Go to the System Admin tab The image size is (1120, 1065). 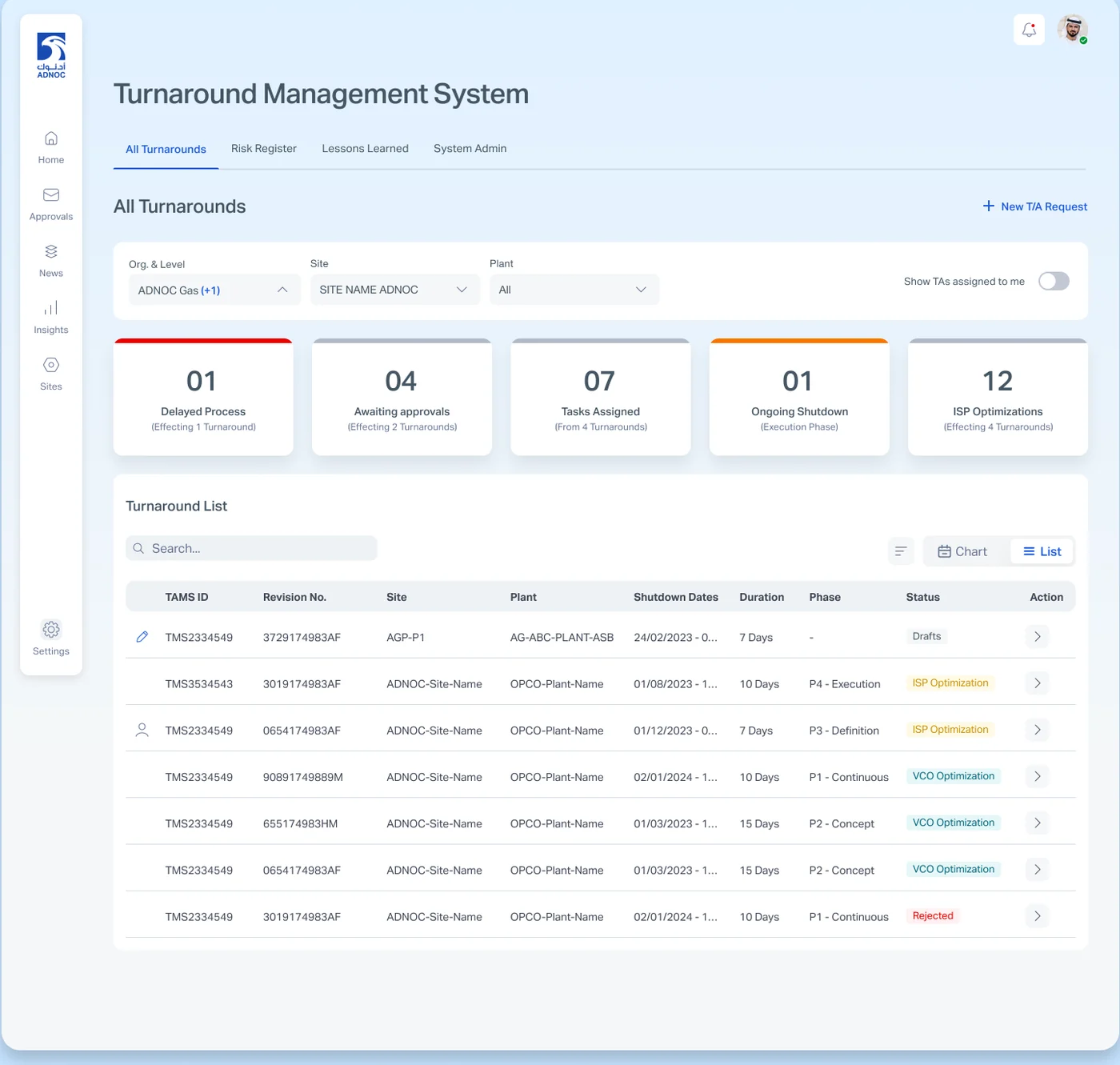coord(470,148)
